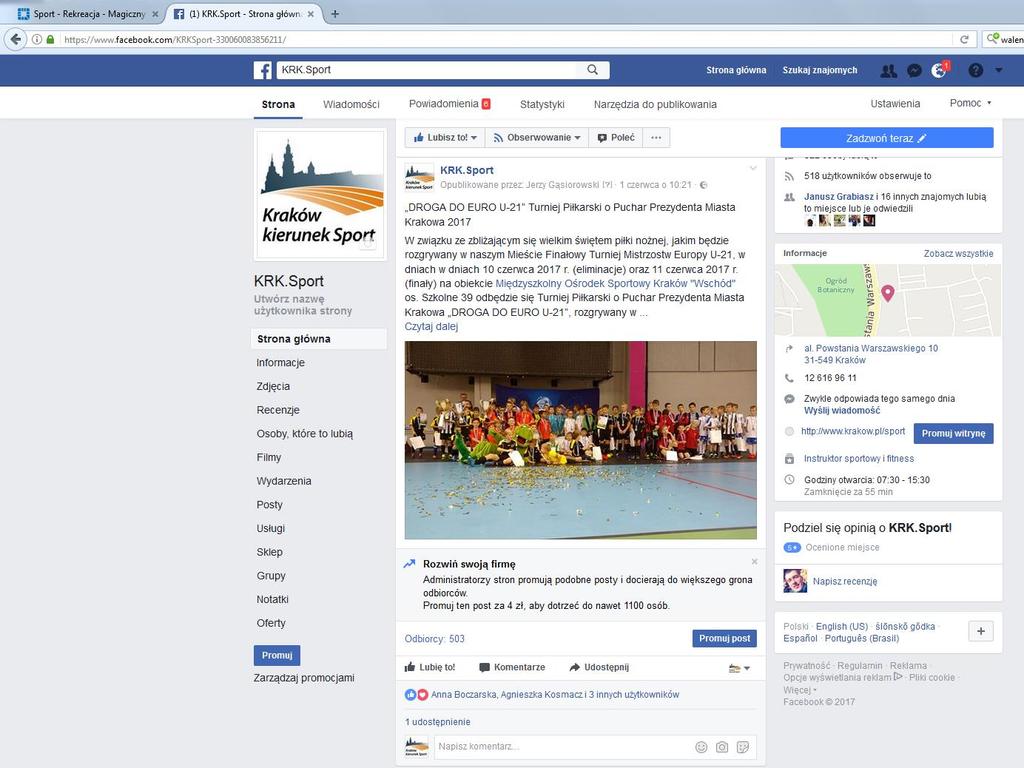This screenshot has height=768, width=1024.
Task: Open Zarządzaj promocjami link
Action: [304, 678]
